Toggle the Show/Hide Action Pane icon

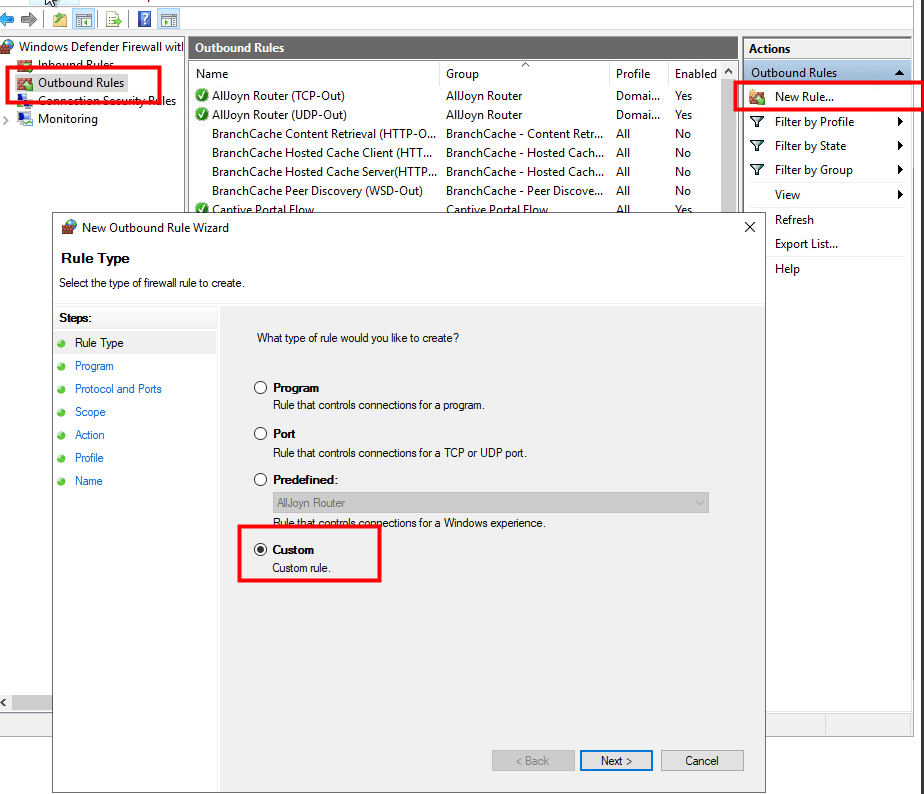pyautogui.click(x=168, y=19)
